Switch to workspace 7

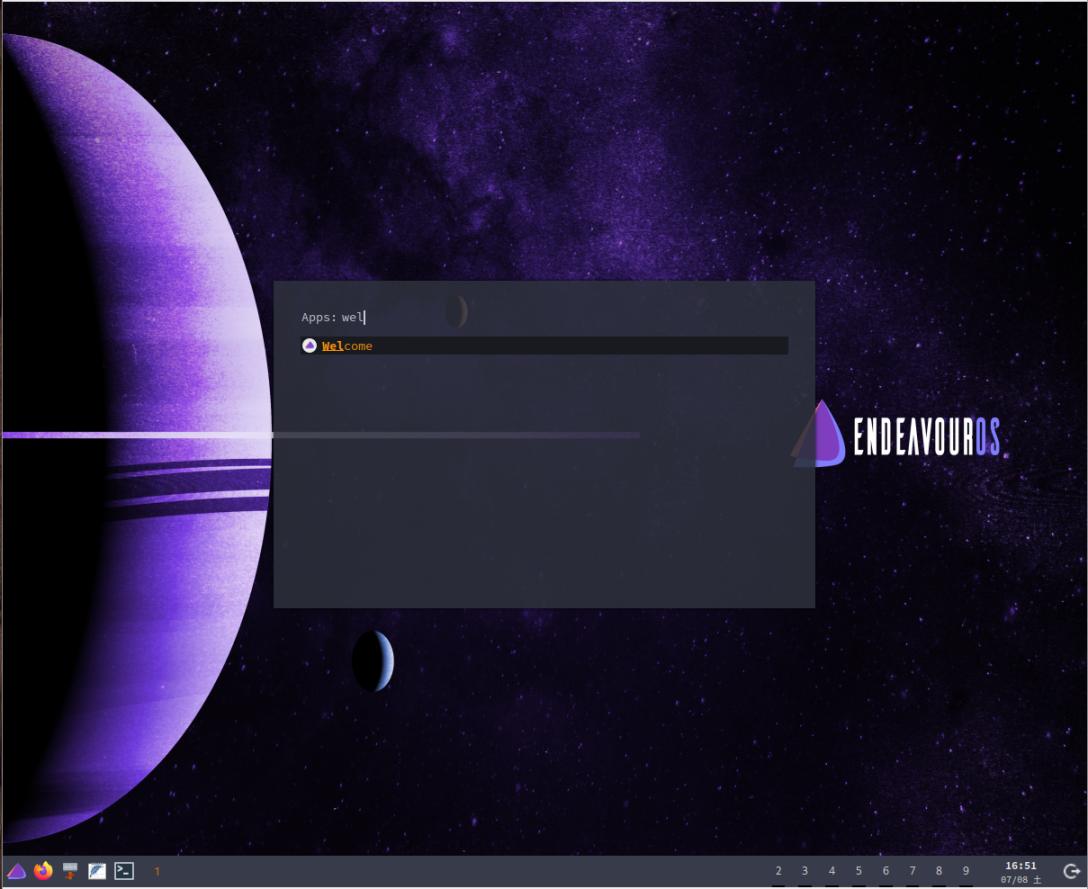912,871
